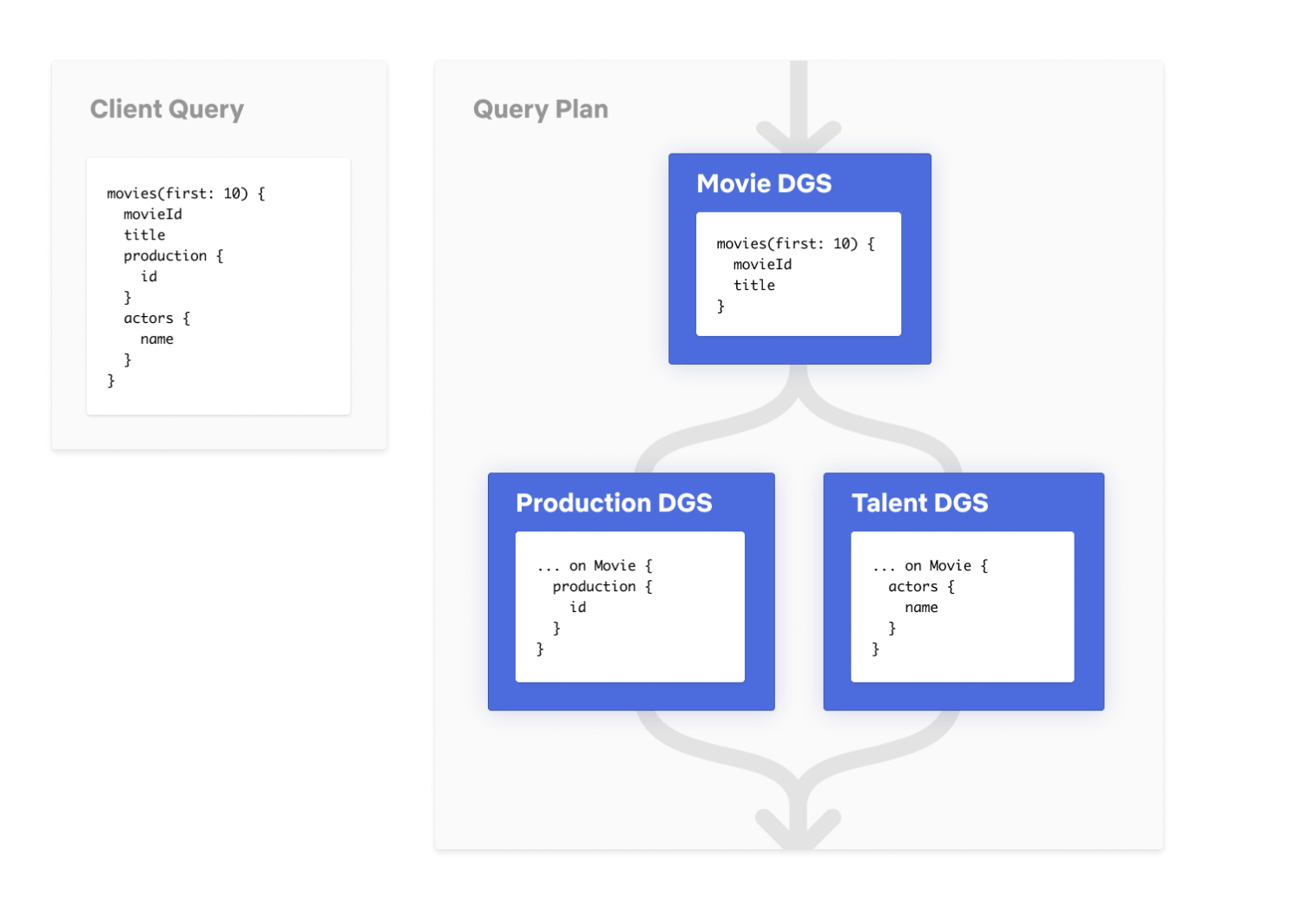Image resolution: width=1316 pixels, height=903 pixels.
Task: Click 'movieId' in Movie DGS
Action: [763, 265]
